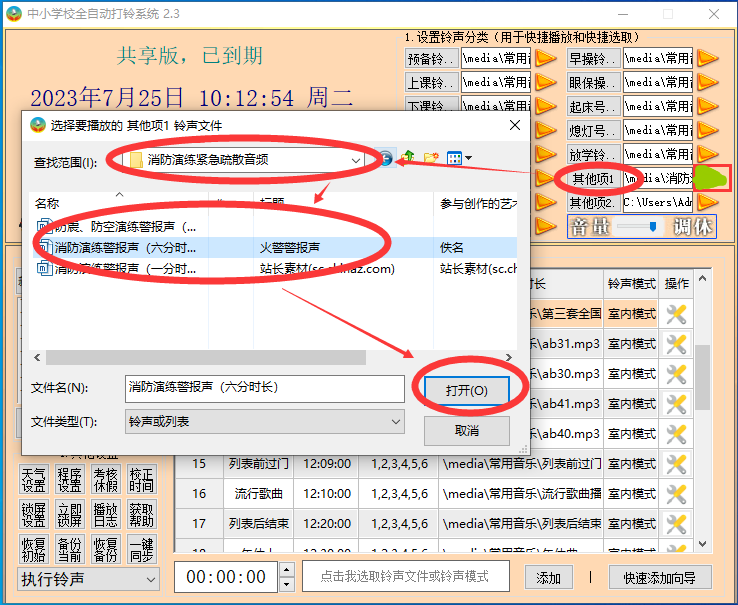Viewport: 738px width, 605px height.
Task: Click the wrench icon for ab40.mp3 row
Action: (x=676, y=434)
